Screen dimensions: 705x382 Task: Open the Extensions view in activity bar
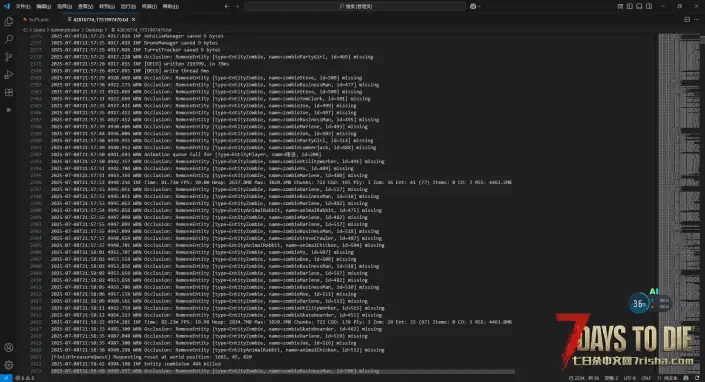click(x=9, y=92)
